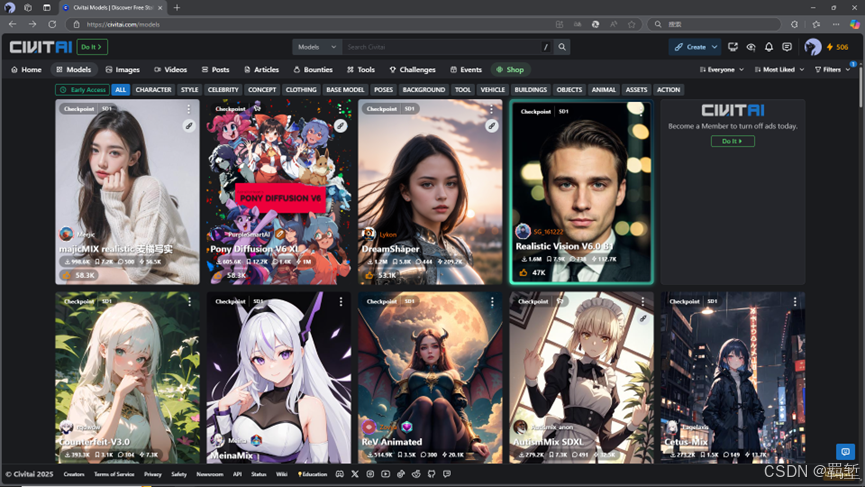This screenshot has height=487, width=865.
Task: Click the Shop button
Action: coord(510,69)
